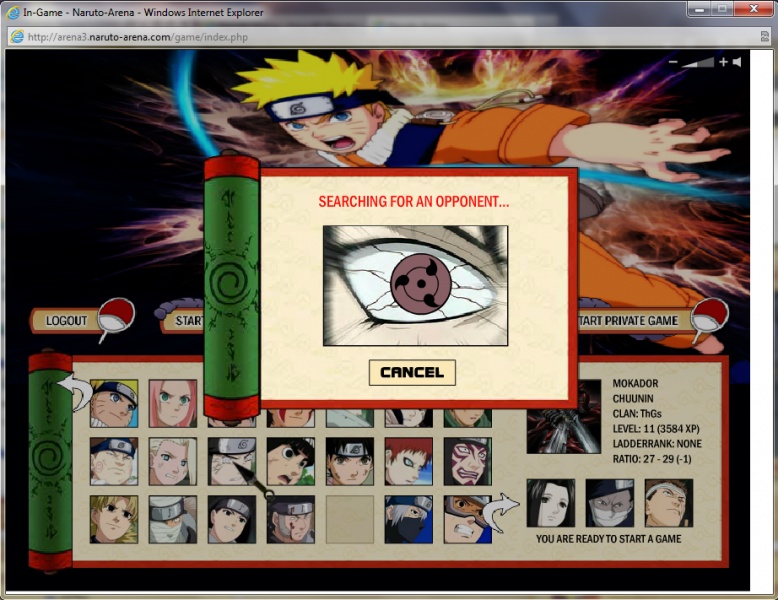Cancel the opponent search

point(412,372)
